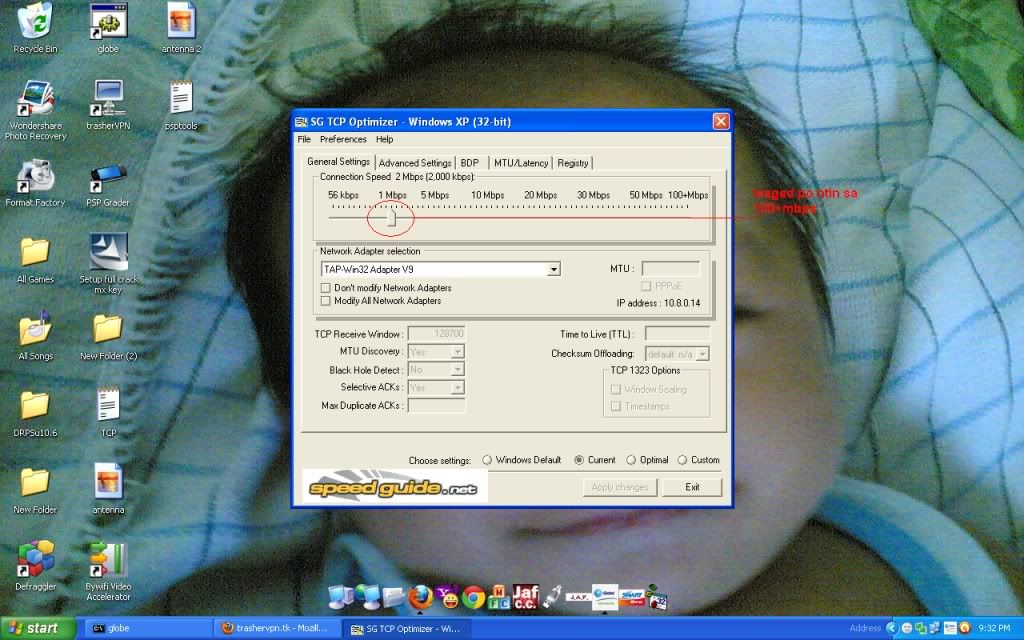Select the Optimal settings radio button

(x=631, y=460)
